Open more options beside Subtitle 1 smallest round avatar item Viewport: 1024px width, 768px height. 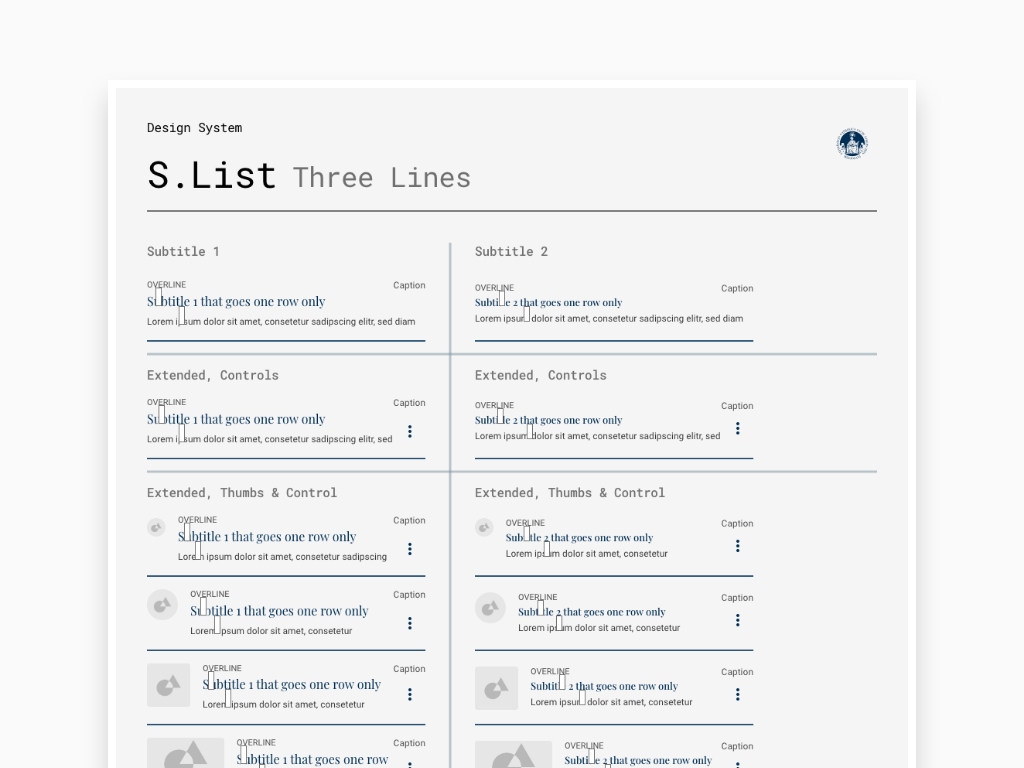point(410,549)
